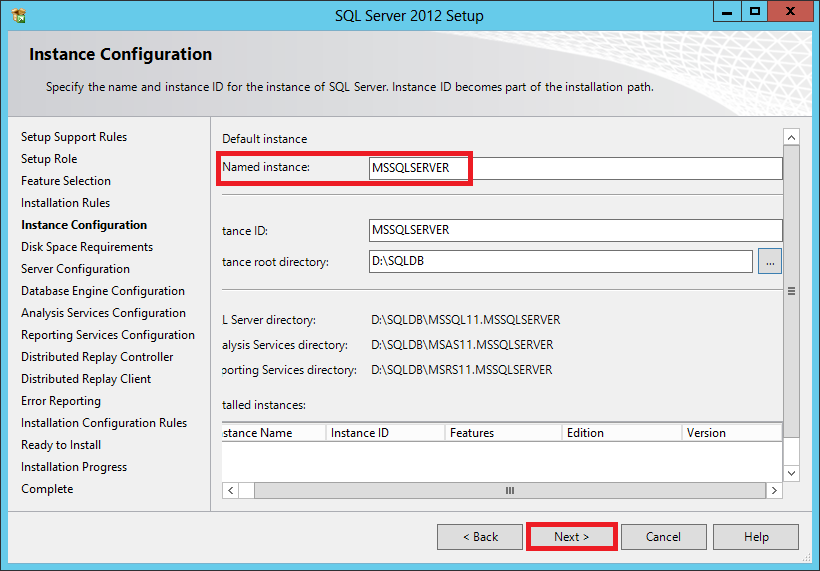Image resolution: width=820 pixels, height=571 pixels.
Task: Click the instance root directory field
Action: coord(560,262)
